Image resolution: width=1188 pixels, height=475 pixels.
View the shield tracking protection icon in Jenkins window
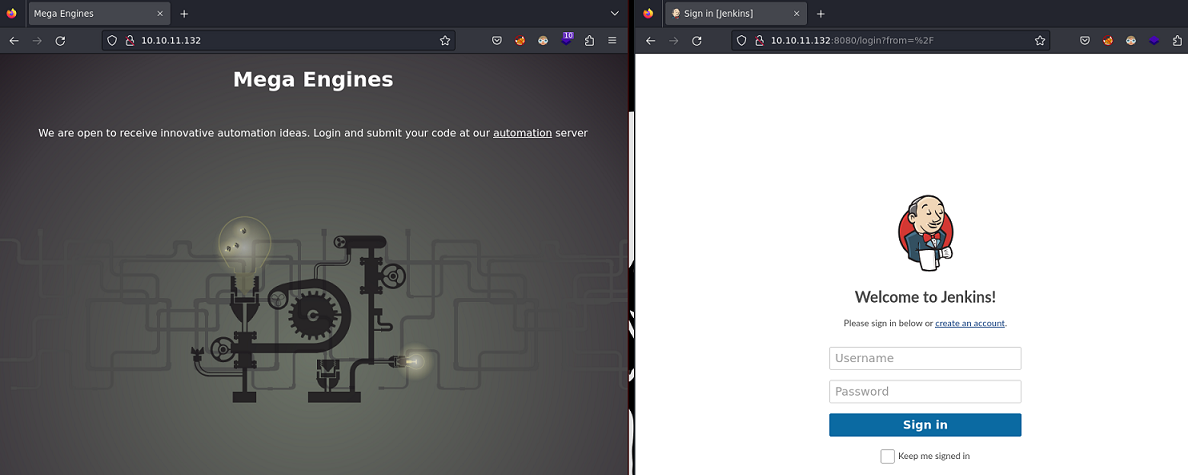pyautogui.click(x=741, y=41)
